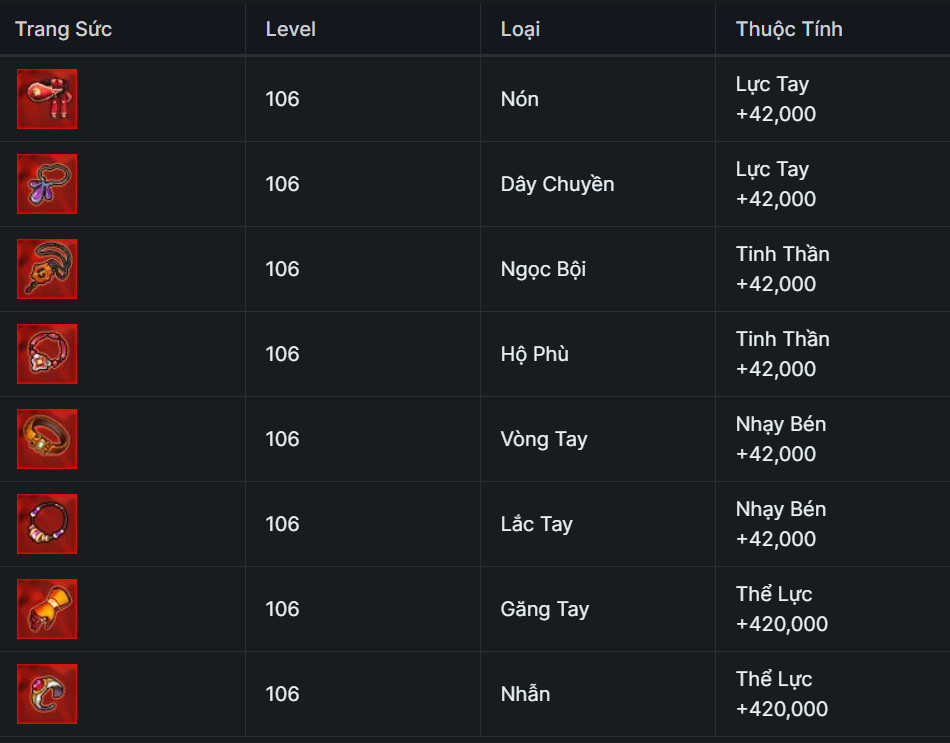This screenshot has height=743, width=950.
Task: Click the Vòng Tay type label
Action: click(x=544, y=439)
